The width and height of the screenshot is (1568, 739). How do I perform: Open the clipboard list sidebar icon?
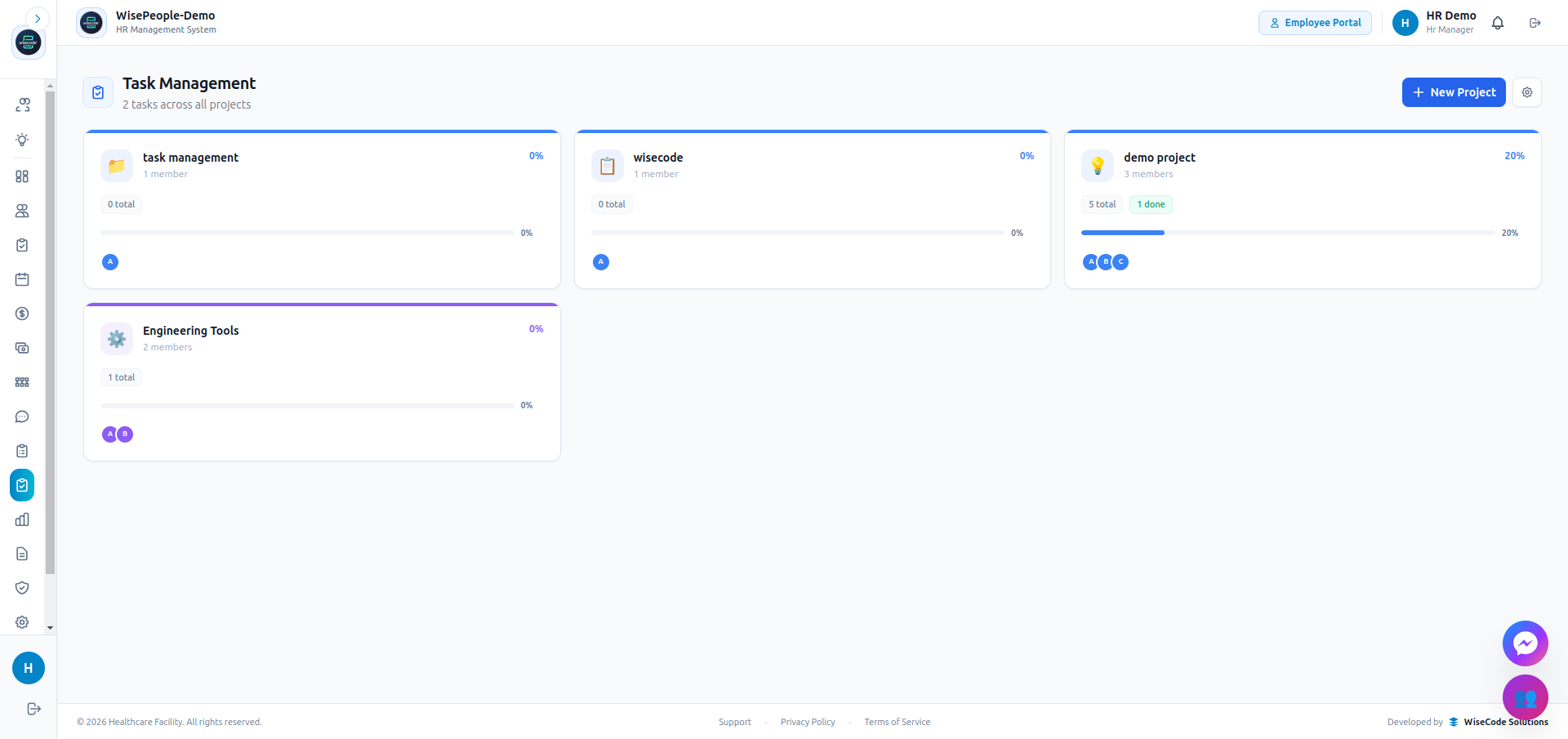click(22, 451)
